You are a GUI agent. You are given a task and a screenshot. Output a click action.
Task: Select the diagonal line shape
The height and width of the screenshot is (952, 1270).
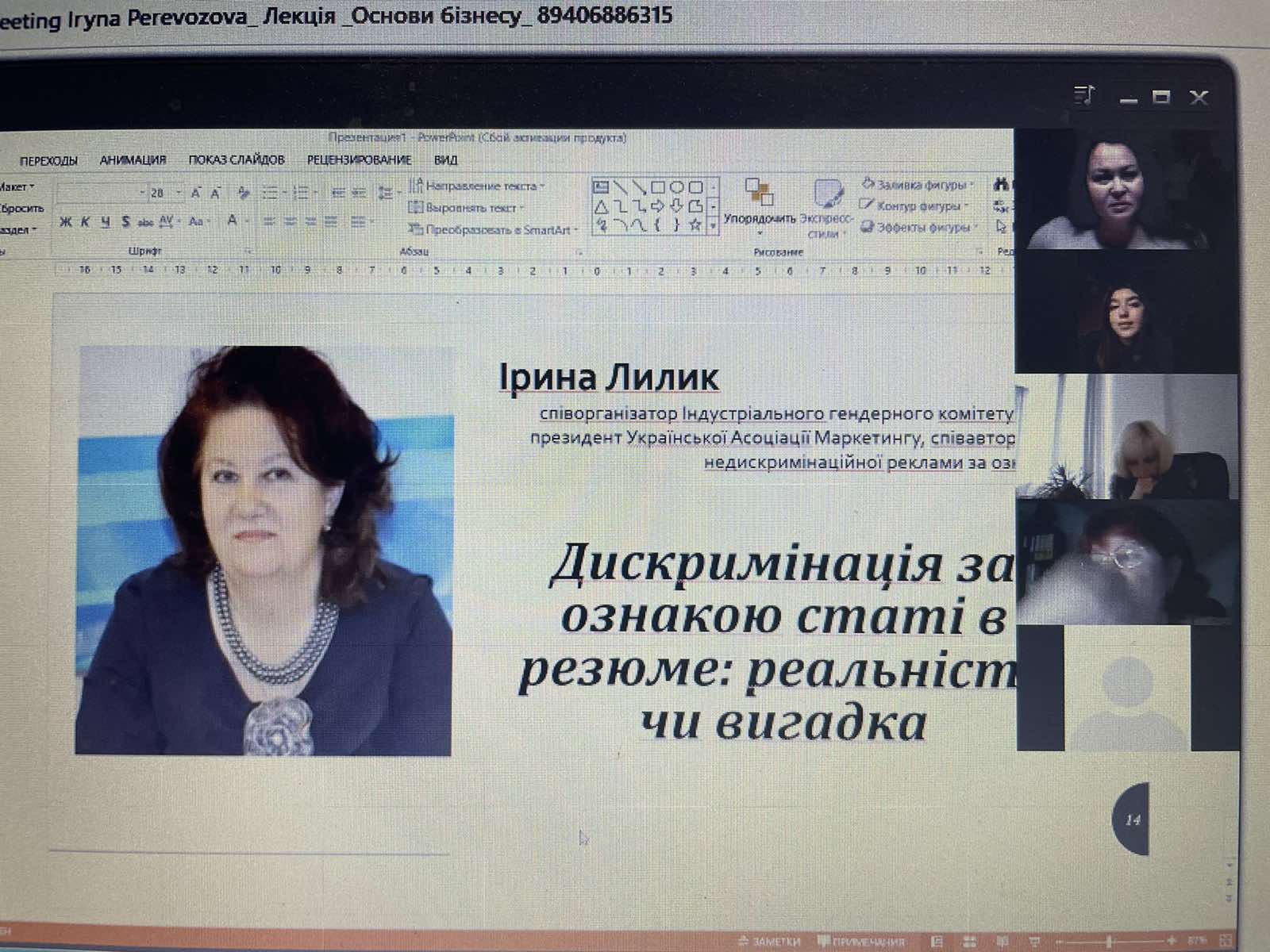tap(620, 187)
